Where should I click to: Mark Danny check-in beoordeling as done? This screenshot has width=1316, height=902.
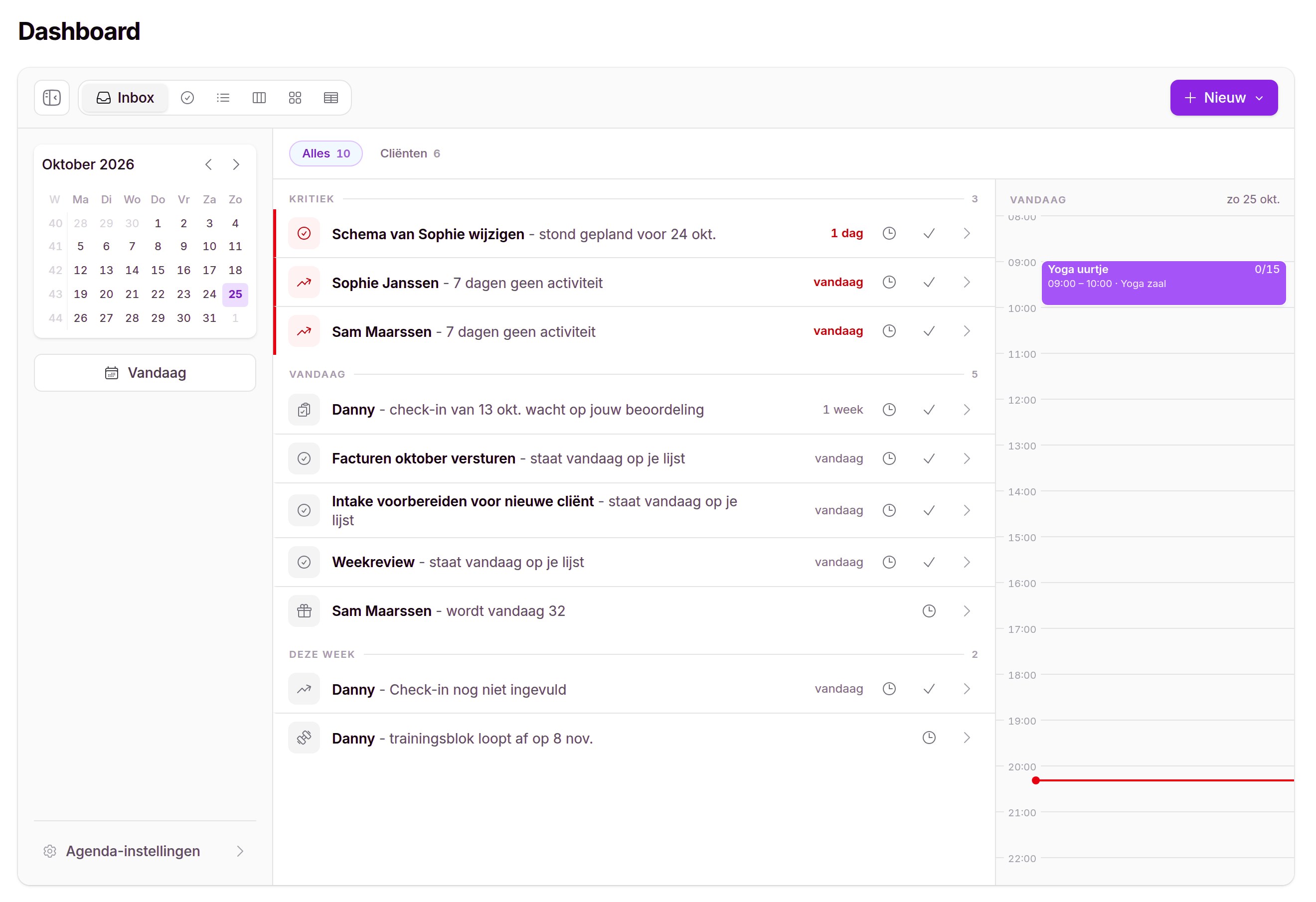tap(929, 409)
